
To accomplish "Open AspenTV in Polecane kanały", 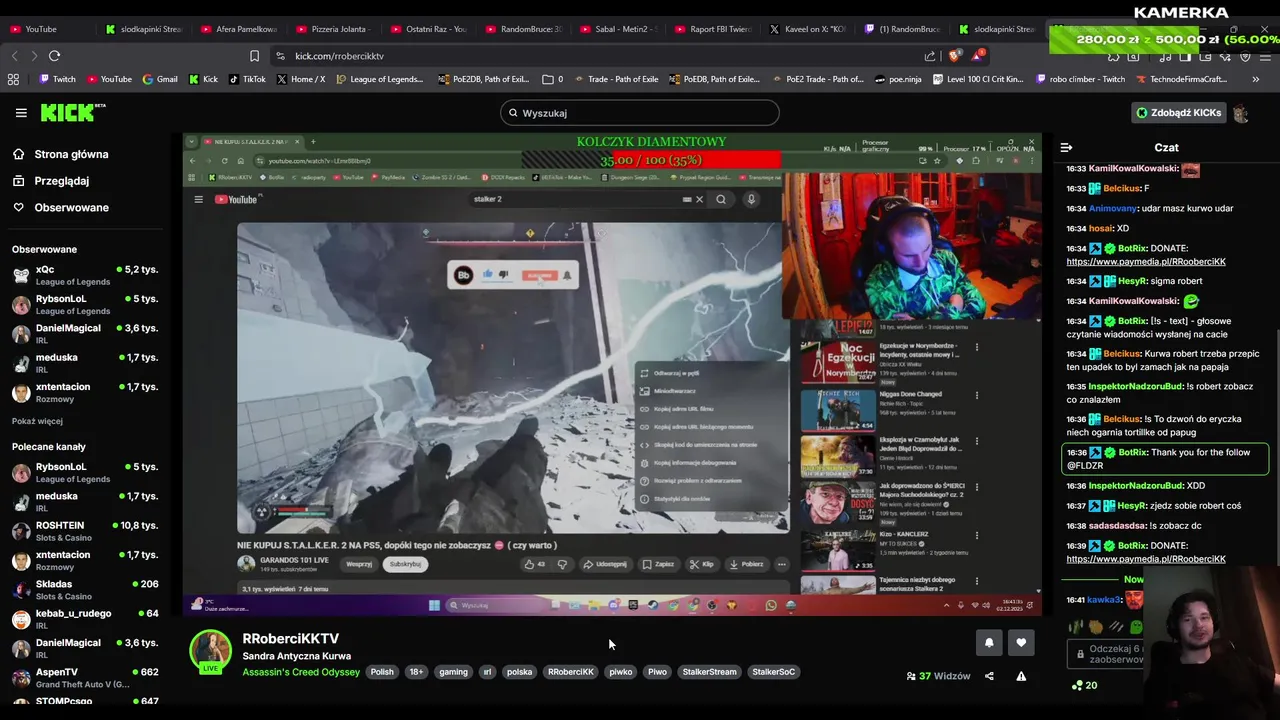I will coord(86,678).
